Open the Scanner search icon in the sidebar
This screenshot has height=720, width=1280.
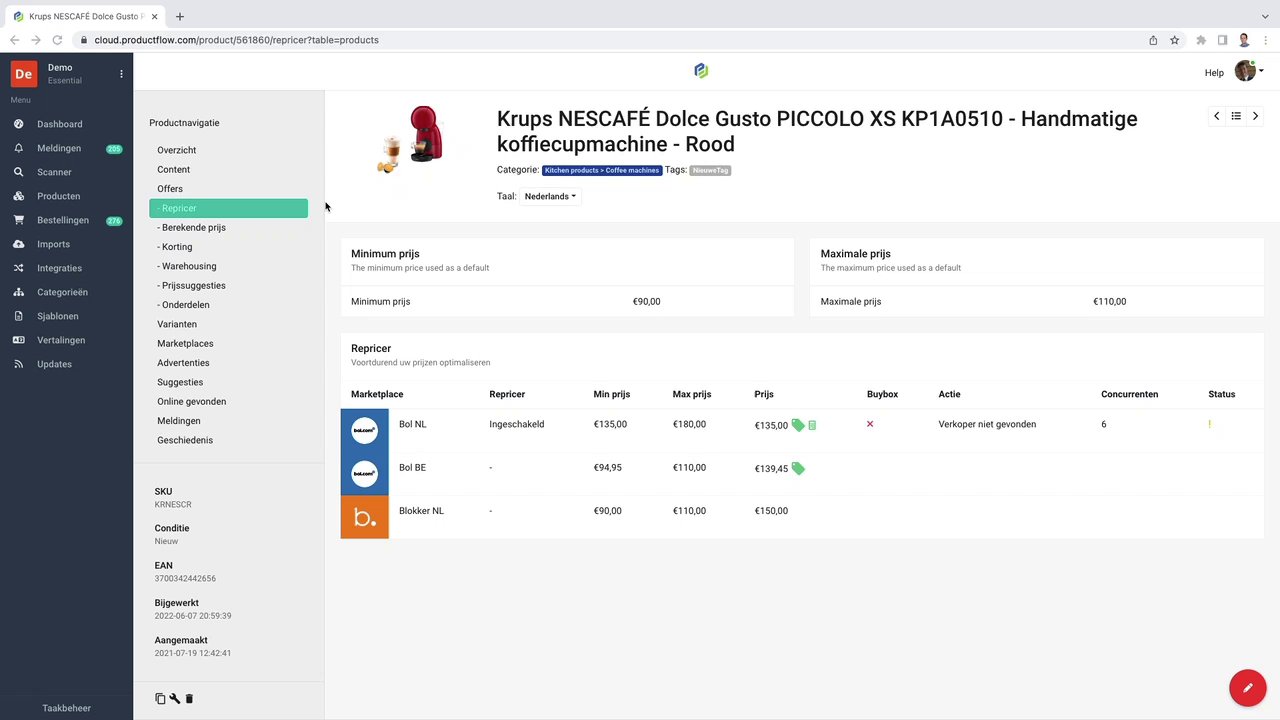[18, 172]
